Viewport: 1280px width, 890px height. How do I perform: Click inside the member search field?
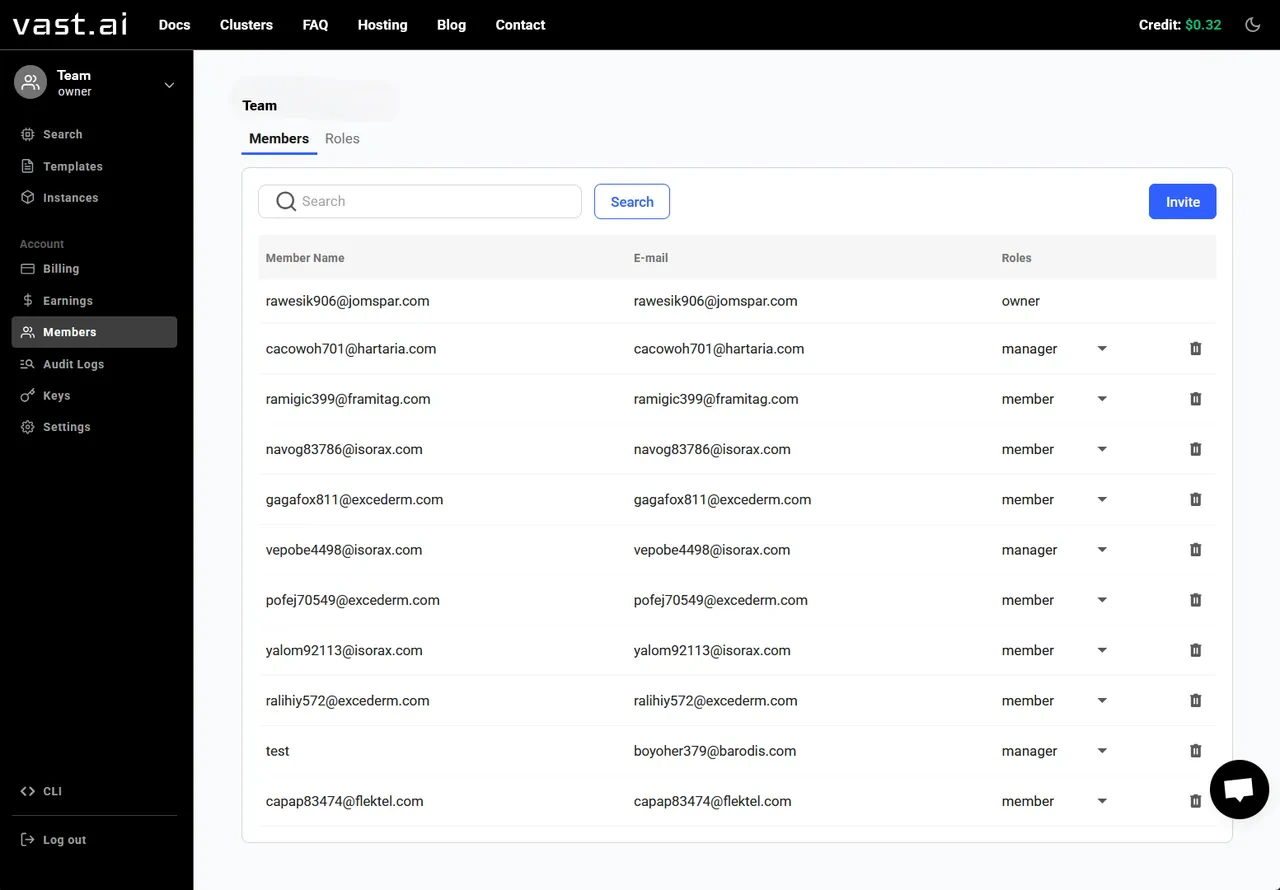point(420,201)
